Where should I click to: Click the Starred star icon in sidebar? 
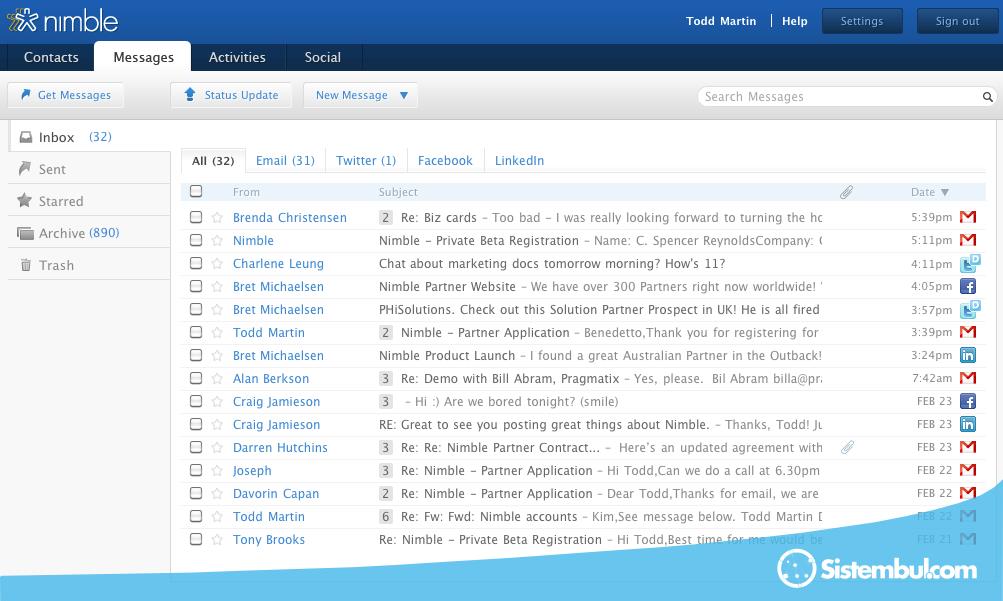click(x=24, y=201)
